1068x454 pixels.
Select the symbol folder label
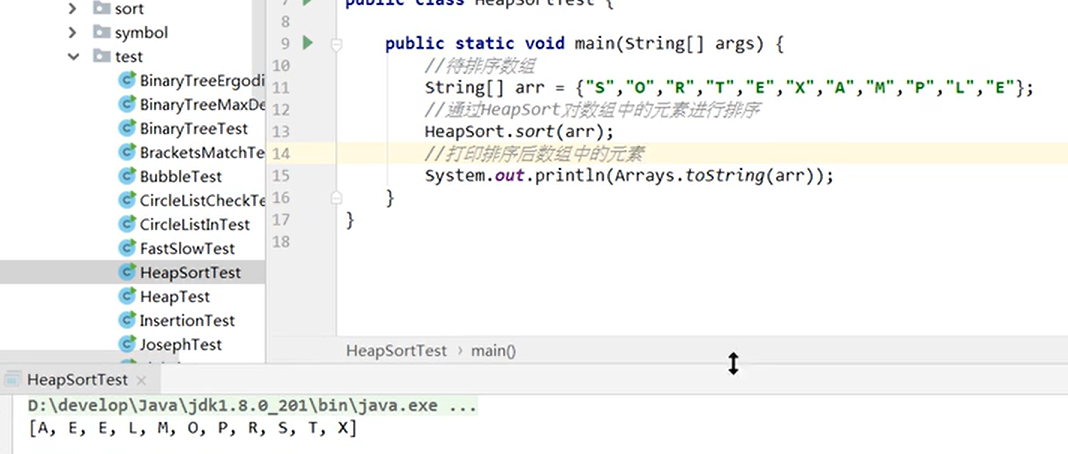coord(141,33)
